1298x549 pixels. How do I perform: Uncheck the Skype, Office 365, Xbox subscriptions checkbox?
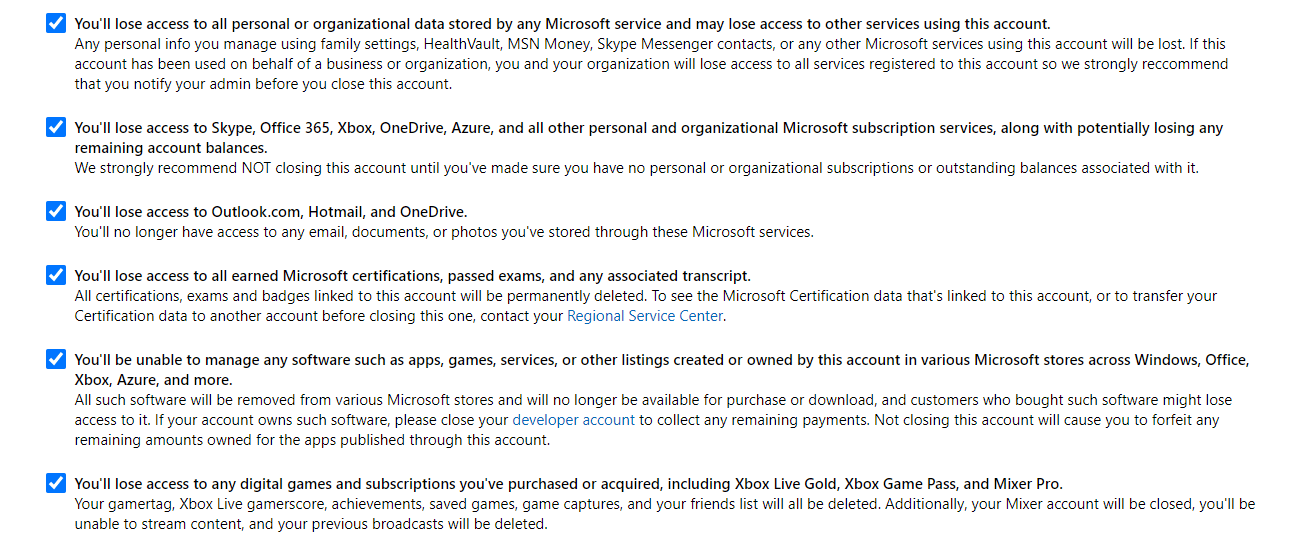56,128
